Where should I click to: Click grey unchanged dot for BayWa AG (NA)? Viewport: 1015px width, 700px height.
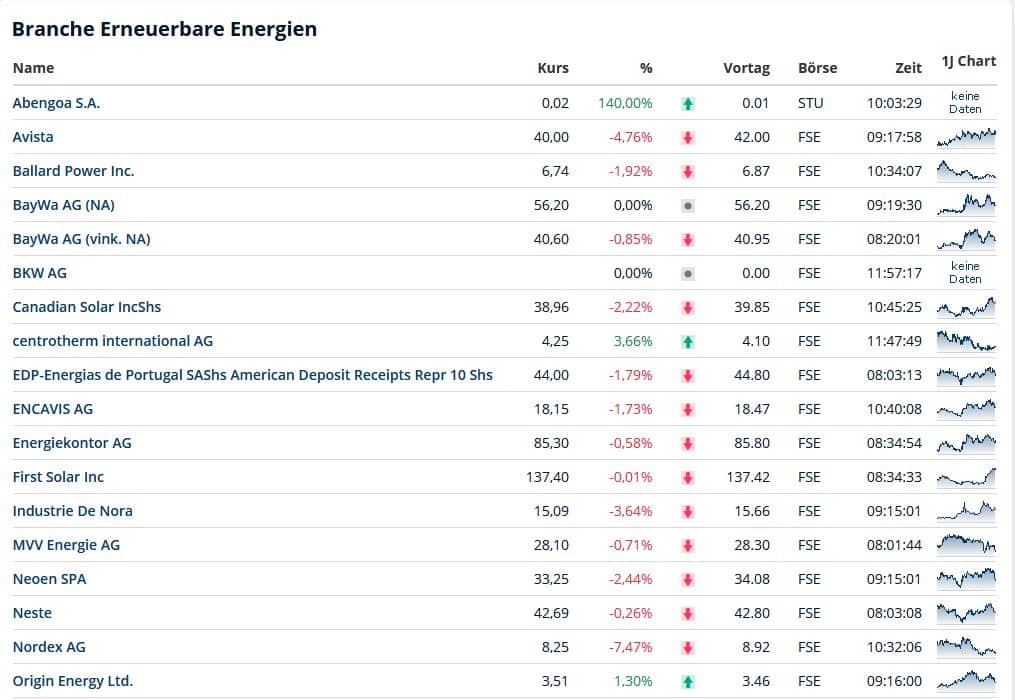pos(688,206)
